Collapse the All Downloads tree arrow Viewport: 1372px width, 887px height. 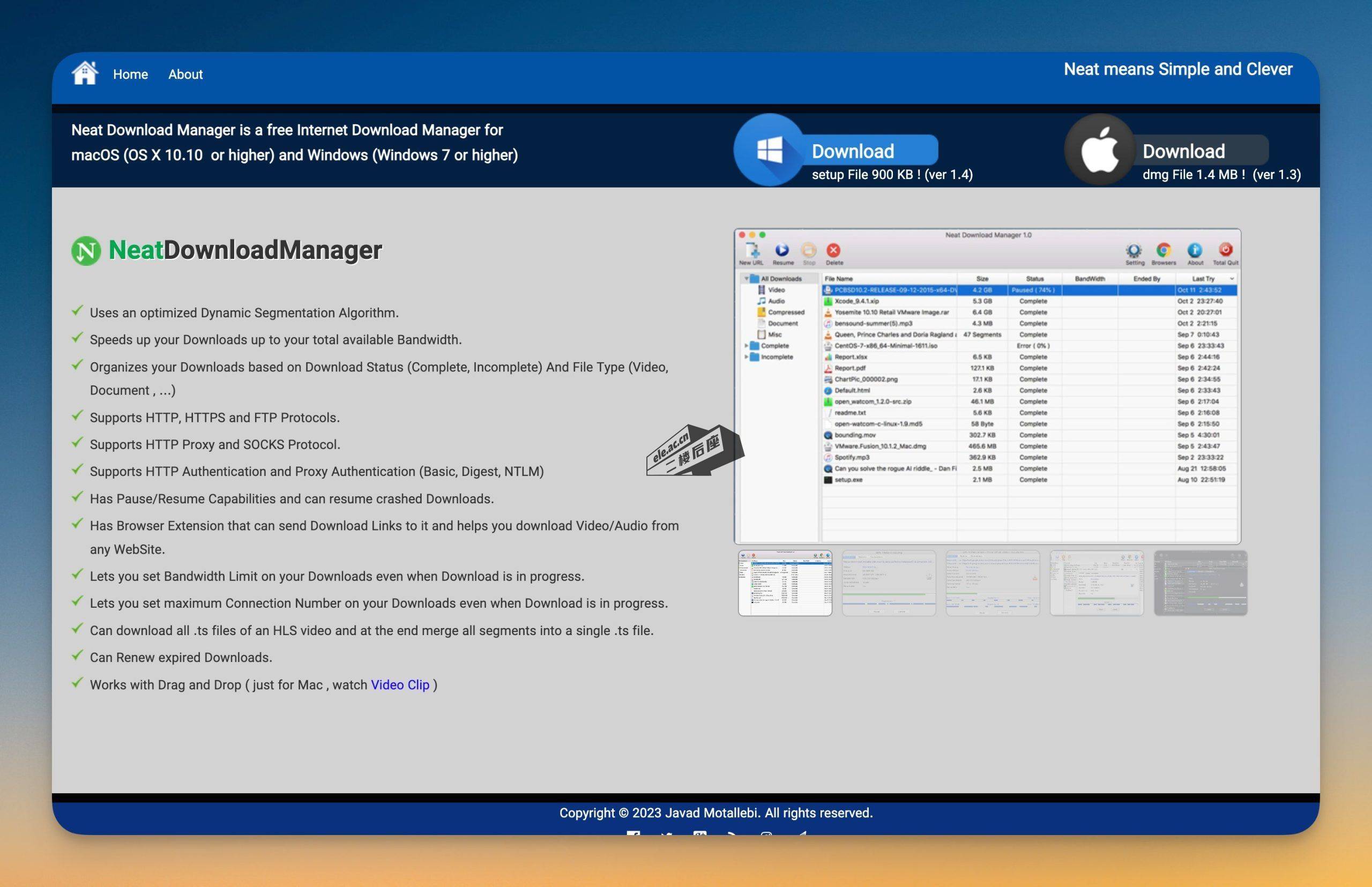click(x=746, y=279)
